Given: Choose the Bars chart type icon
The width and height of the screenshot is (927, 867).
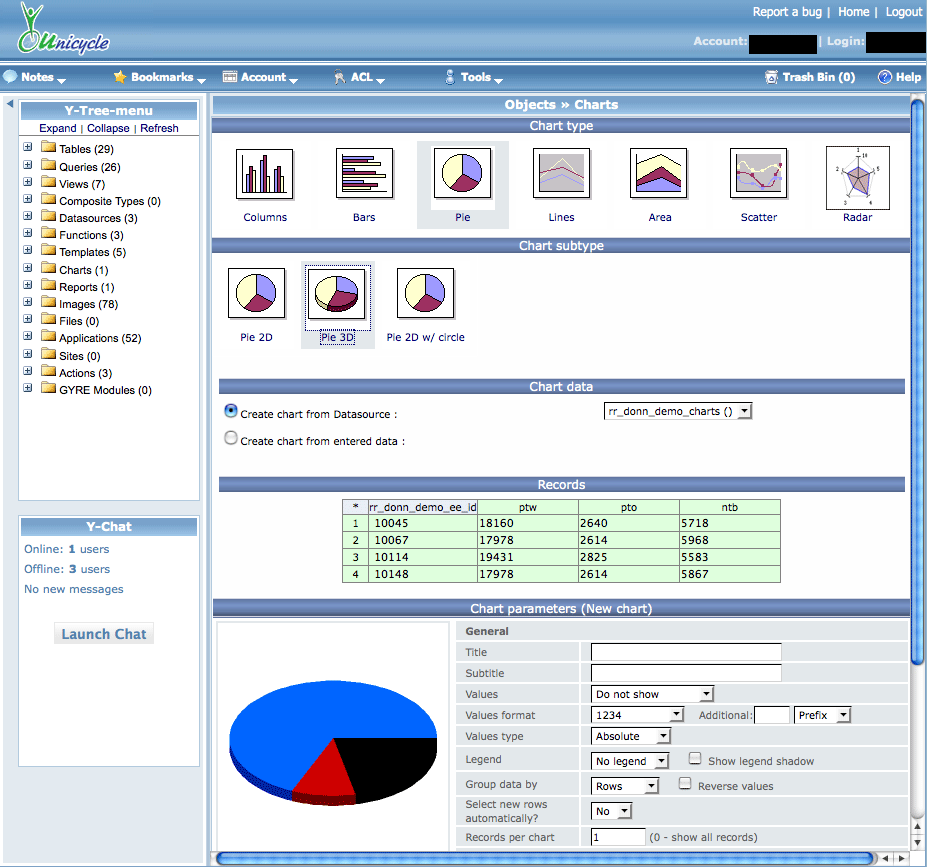Looking at the screenshot, I should [364, 174].
